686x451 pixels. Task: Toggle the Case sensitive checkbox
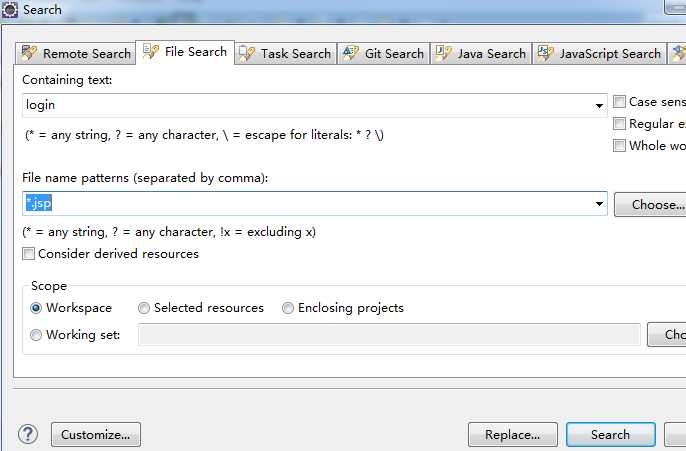click(x=620, y=102)
